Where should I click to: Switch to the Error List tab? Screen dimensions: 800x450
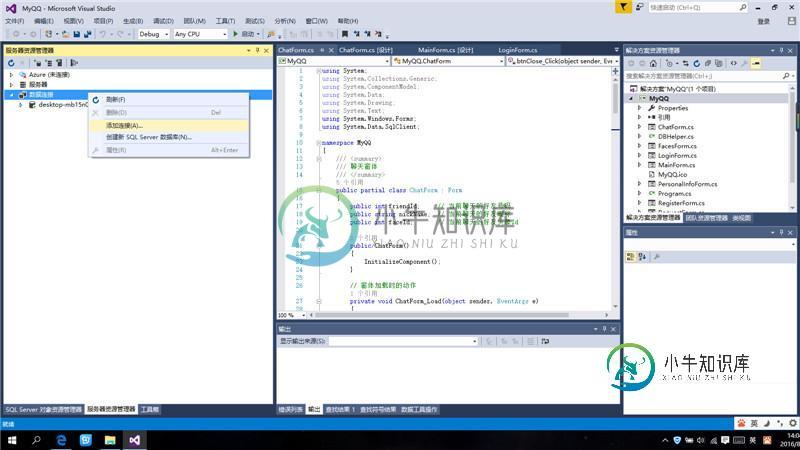tap(290, 410)
